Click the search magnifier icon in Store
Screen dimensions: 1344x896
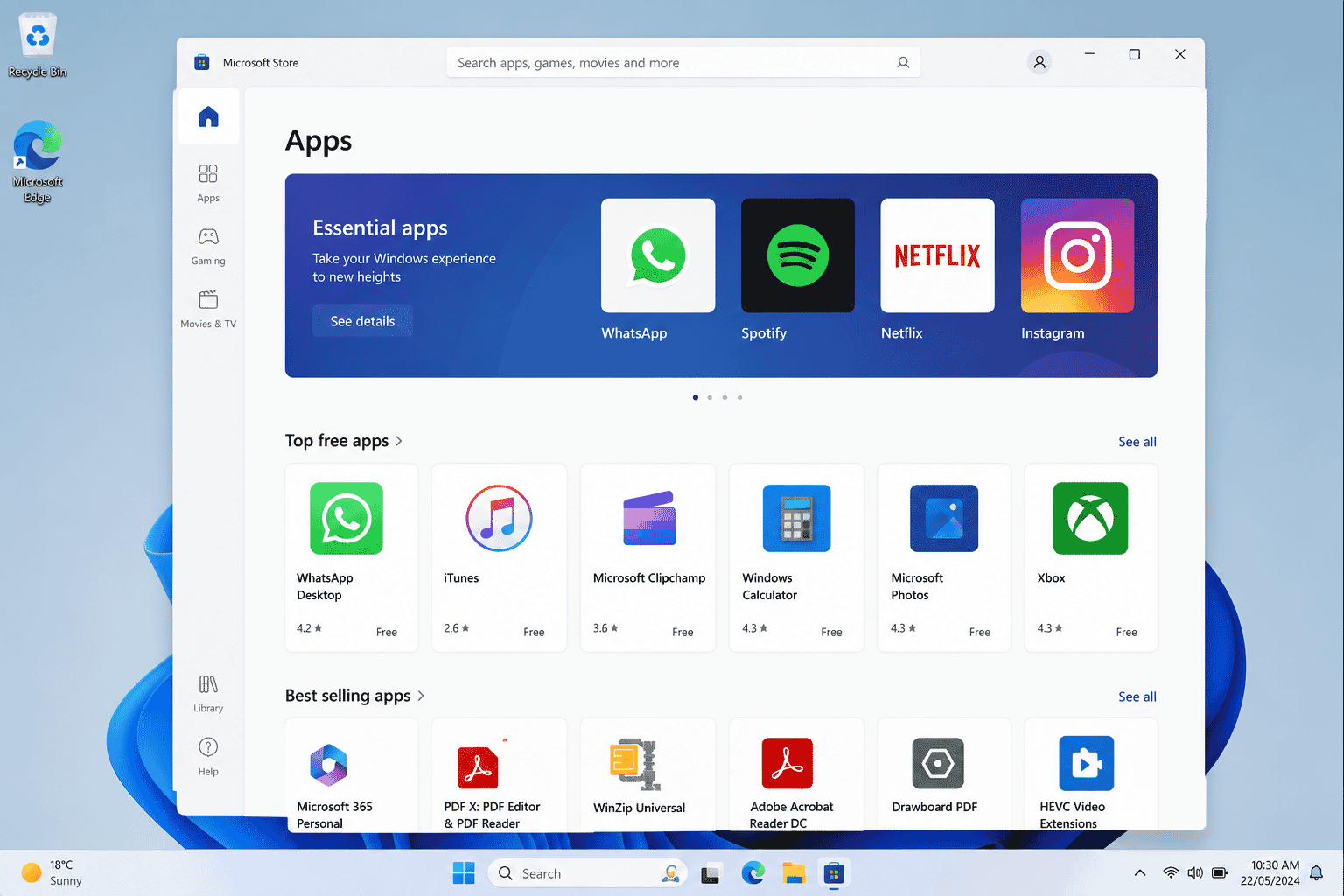pos(903,63)
